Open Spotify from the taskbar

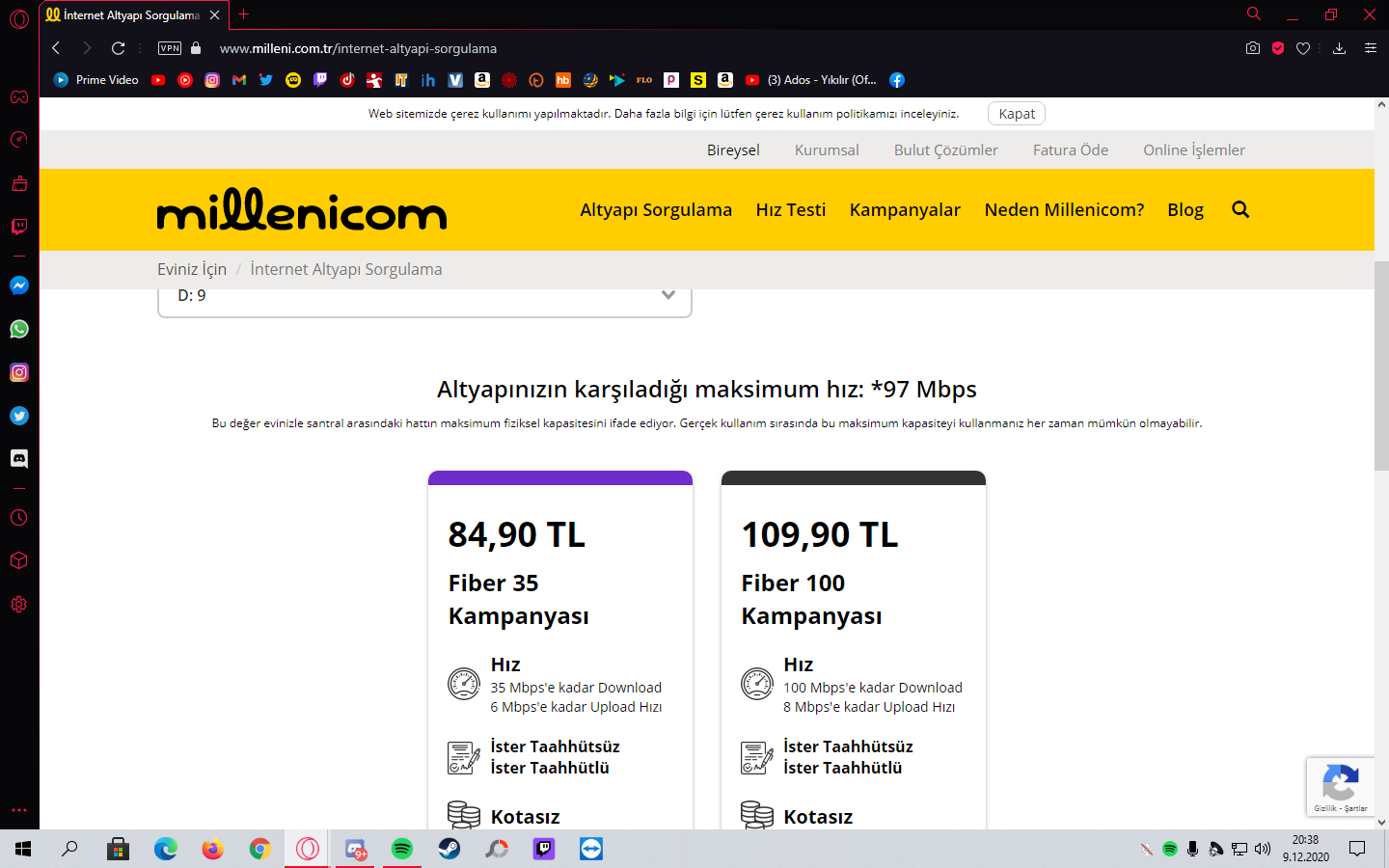pos(402,849)
